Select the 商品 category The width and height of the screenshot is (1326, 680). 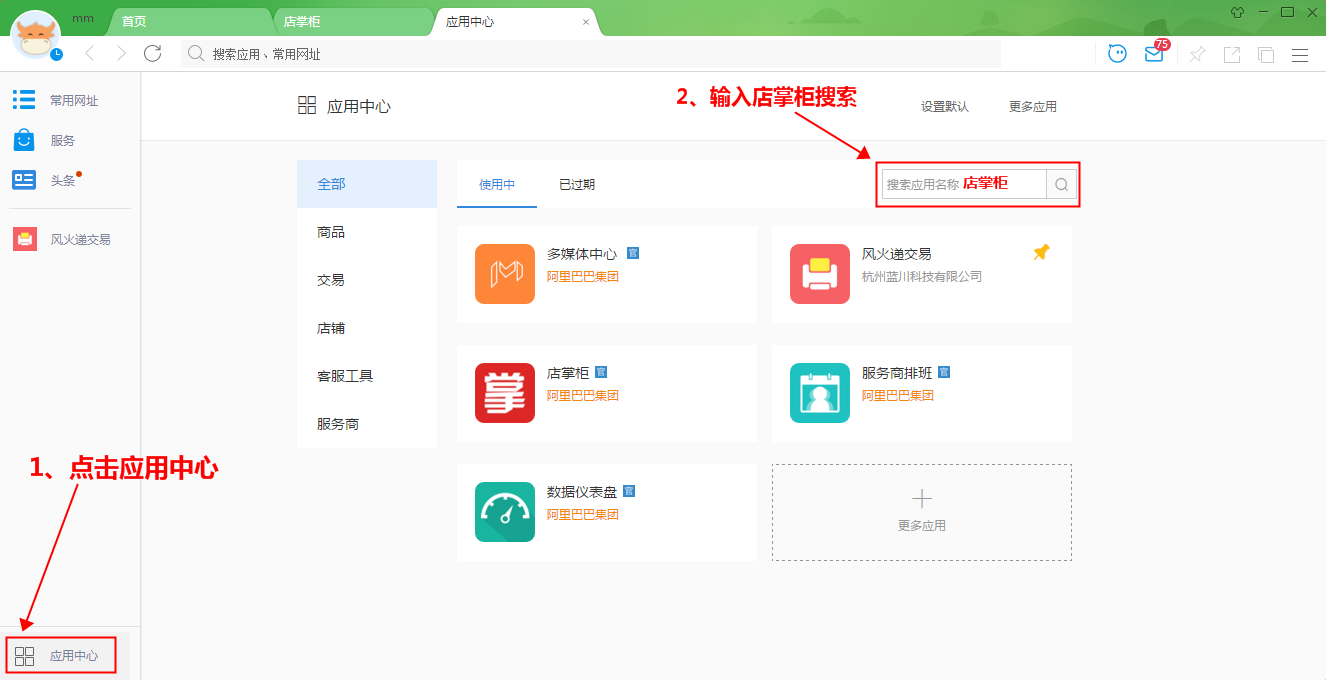pyautogui.click(x=367, y=232)
